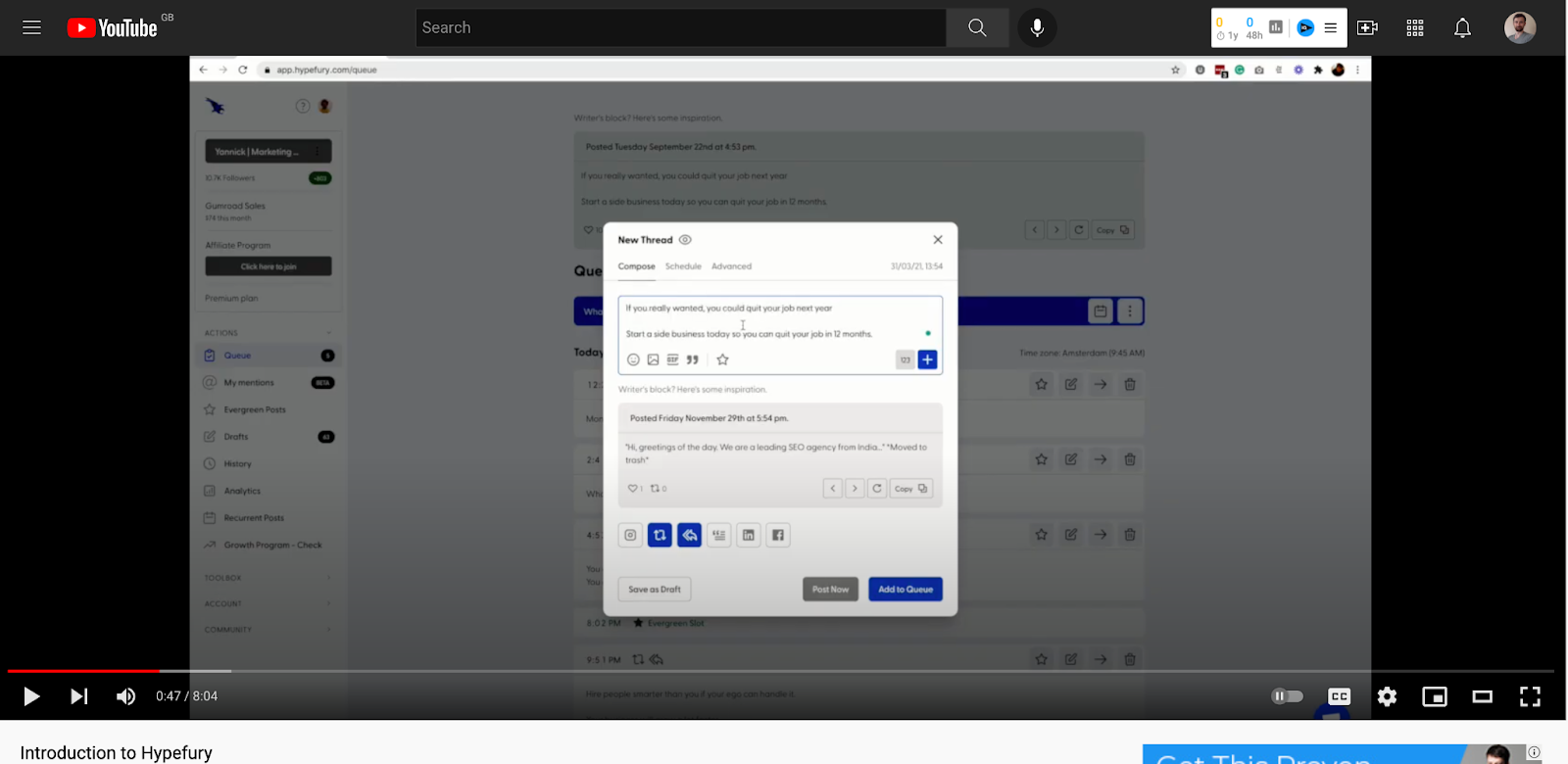Click the YouTube search field
This screenshot has height=764, width=1568.
coord(681,27)
